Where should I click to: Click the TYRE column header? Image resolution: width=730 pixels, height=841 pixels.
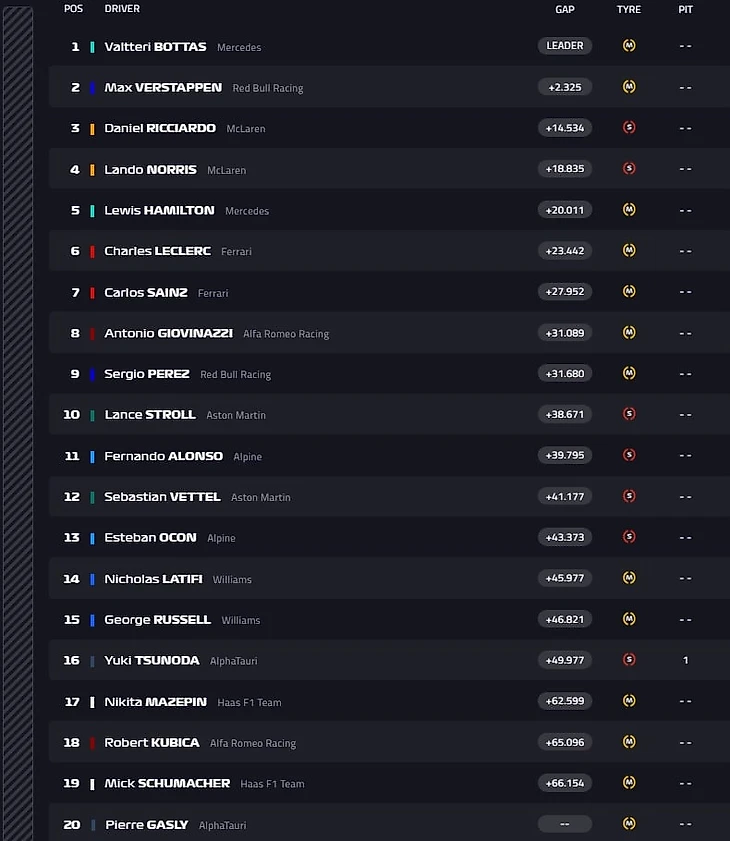[x=629, y=9]
